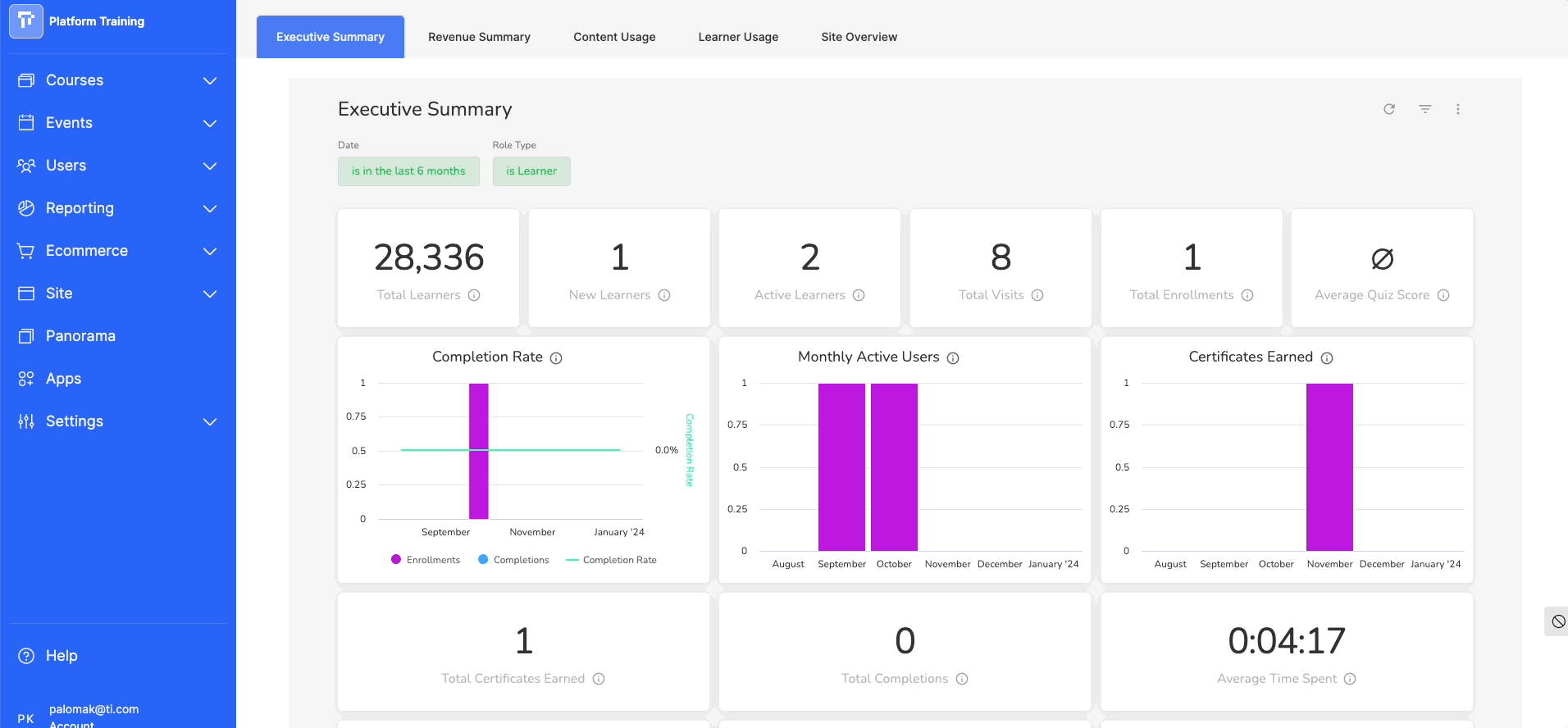Expand the Users menu chevron
This screenshot has height=728, width=1568.
210,166
